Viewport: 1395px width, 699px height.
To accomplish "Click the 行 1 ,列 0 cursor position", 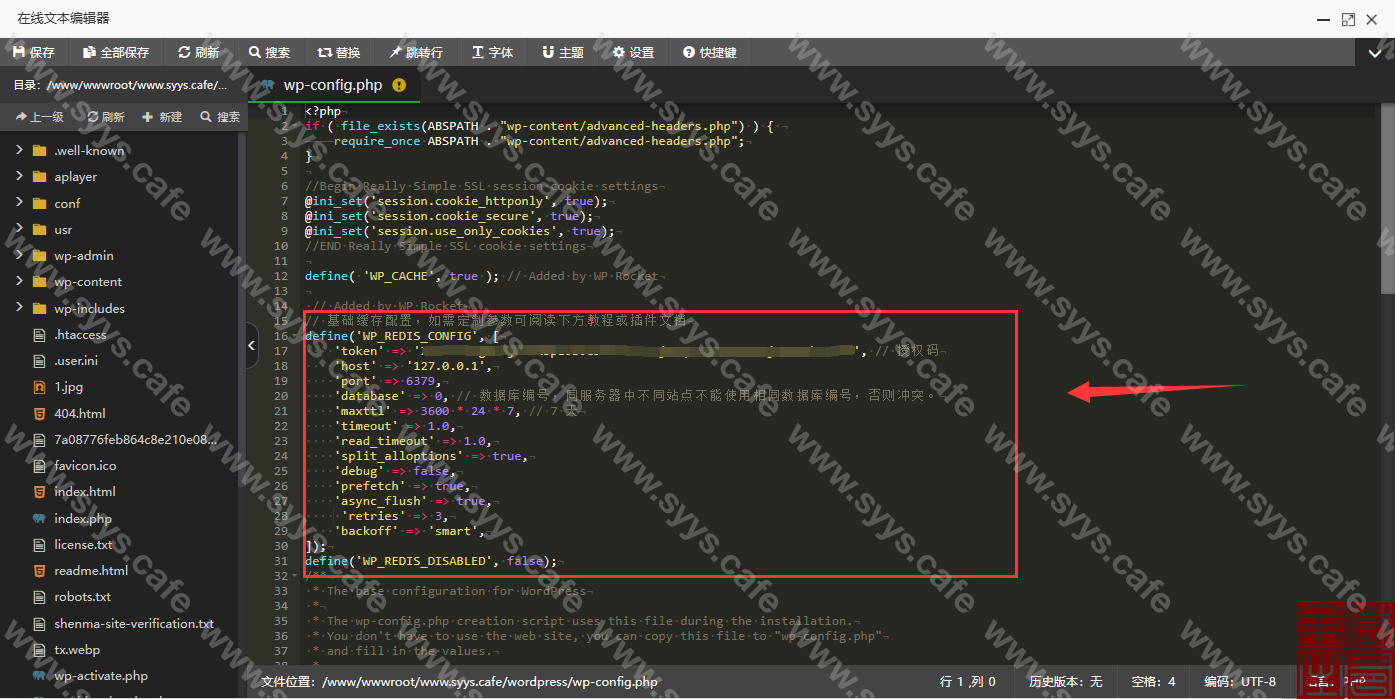I will (x=967, y=681).
